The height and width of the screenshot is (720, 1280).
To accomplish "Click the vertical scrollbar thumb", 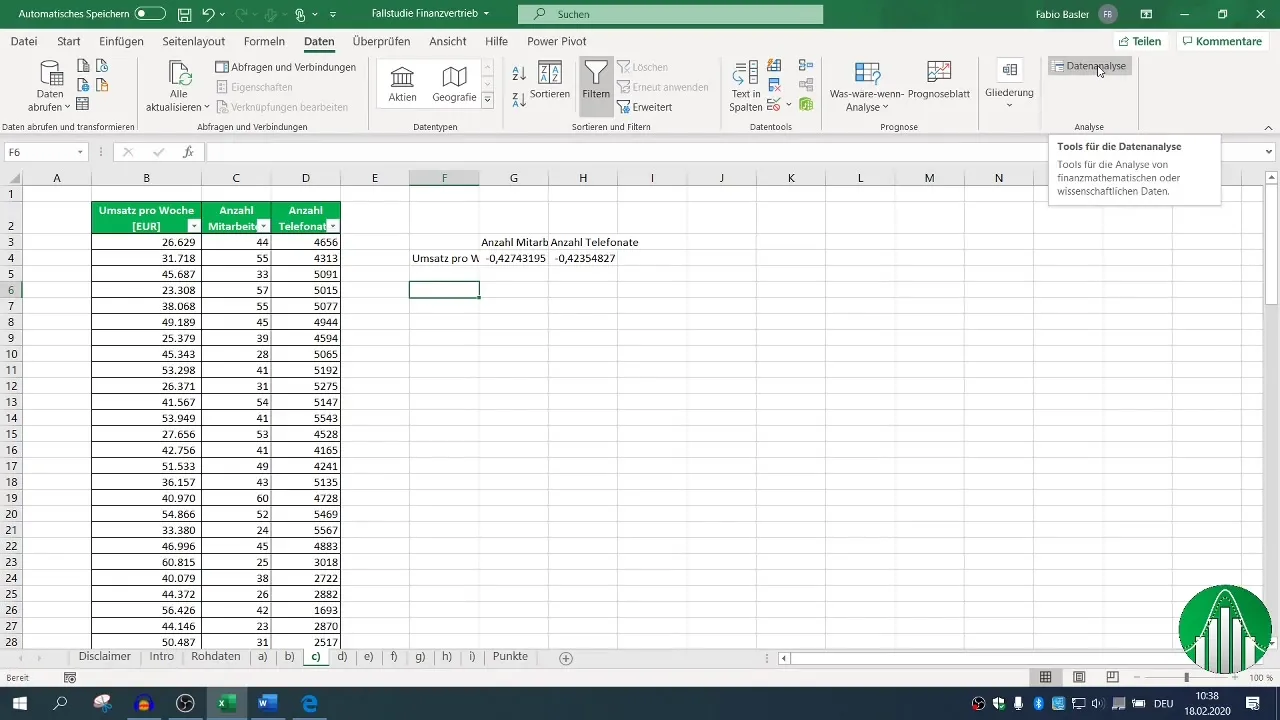I will [1271, 245].
